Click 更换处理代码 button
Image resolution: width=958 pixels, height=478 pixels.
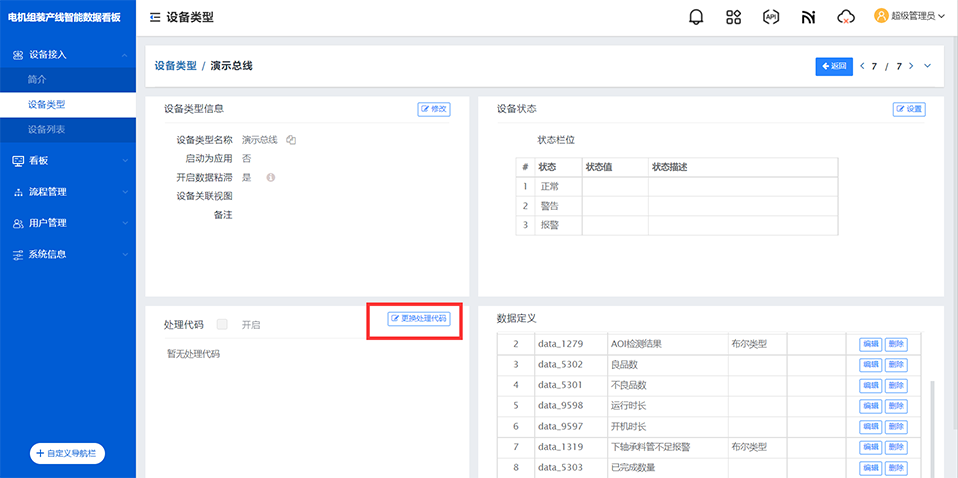click(x=418, y=319)
